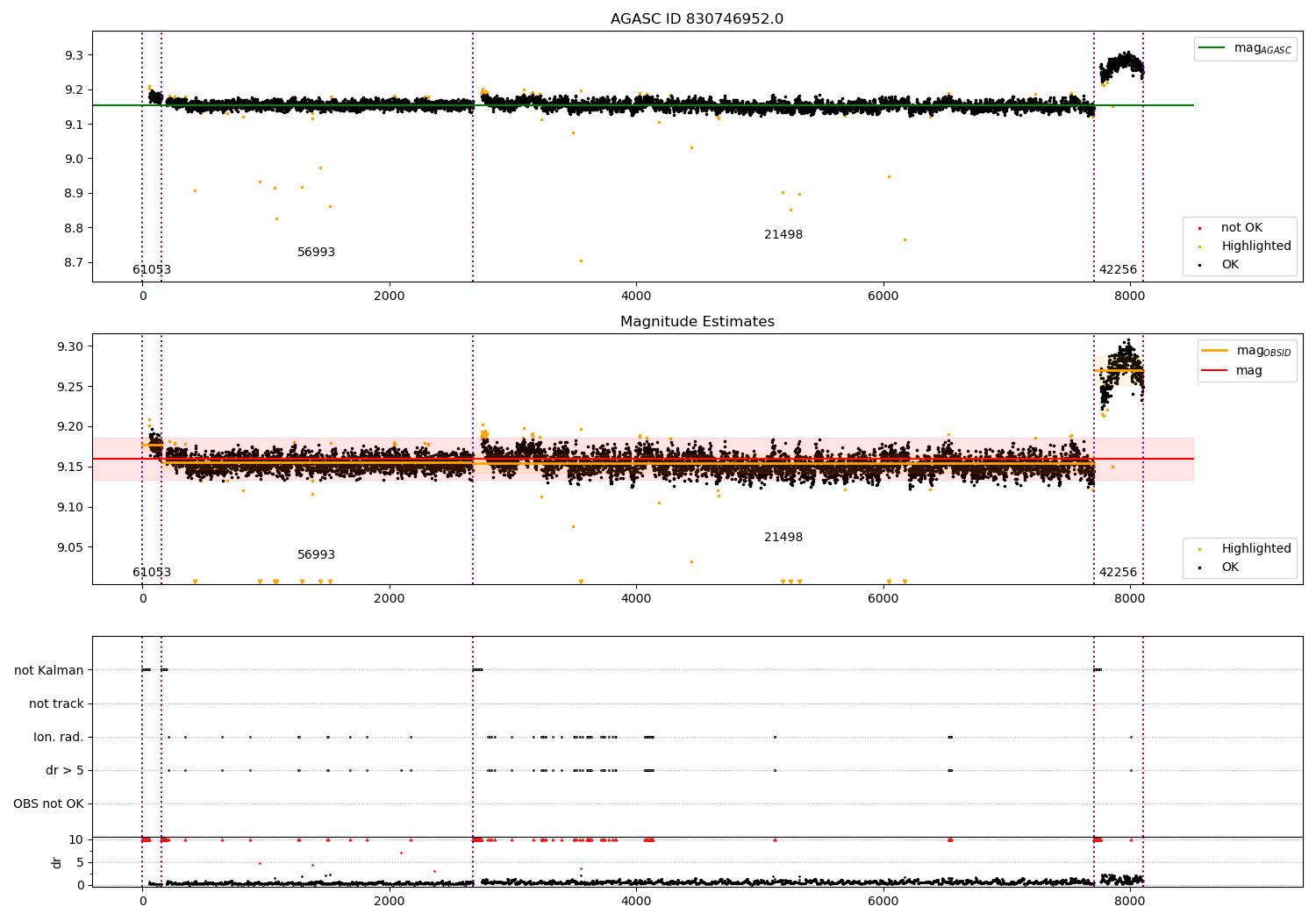Click "OK" in Magnitude Estimates legend
This screenshot has width=1316, height=921.
(x=1219, y=567)
